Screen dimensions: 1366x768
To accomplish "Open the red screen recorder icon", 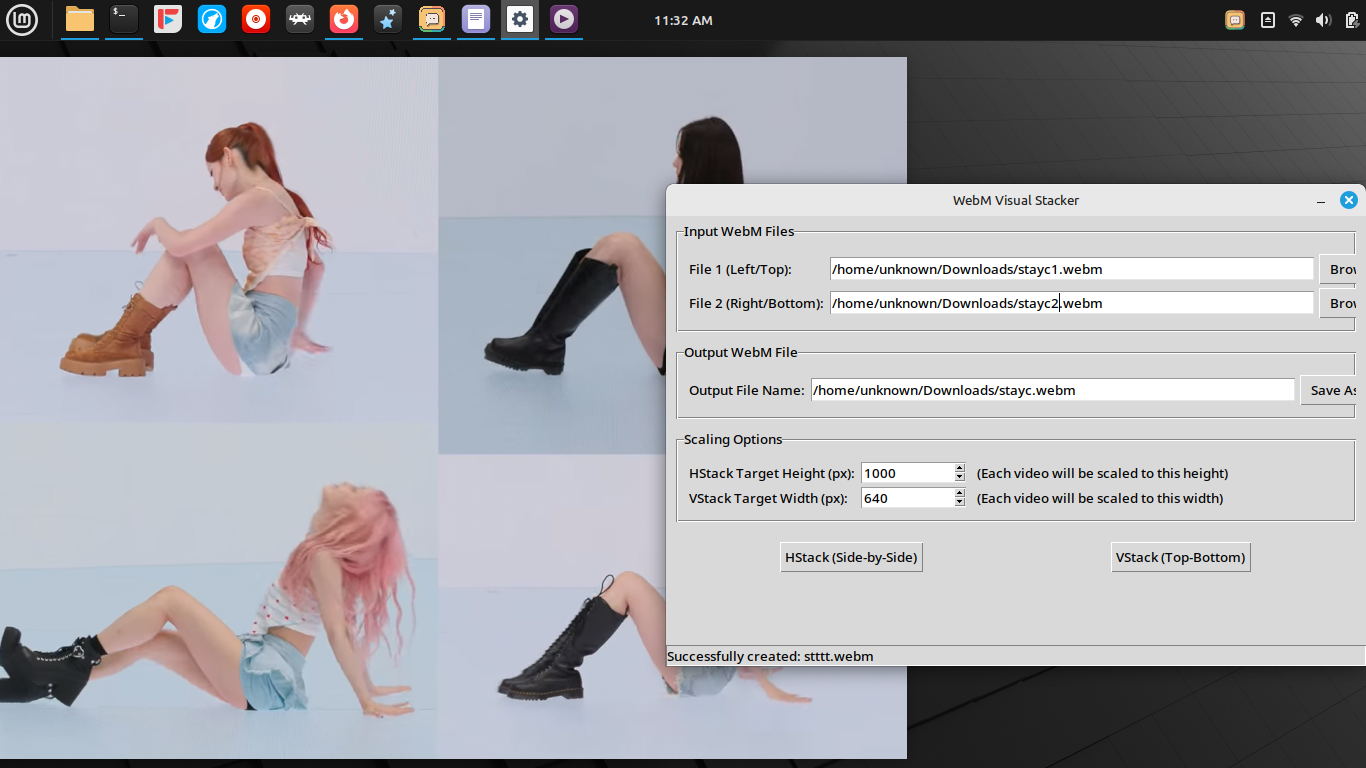I will [x=256, y=19].
